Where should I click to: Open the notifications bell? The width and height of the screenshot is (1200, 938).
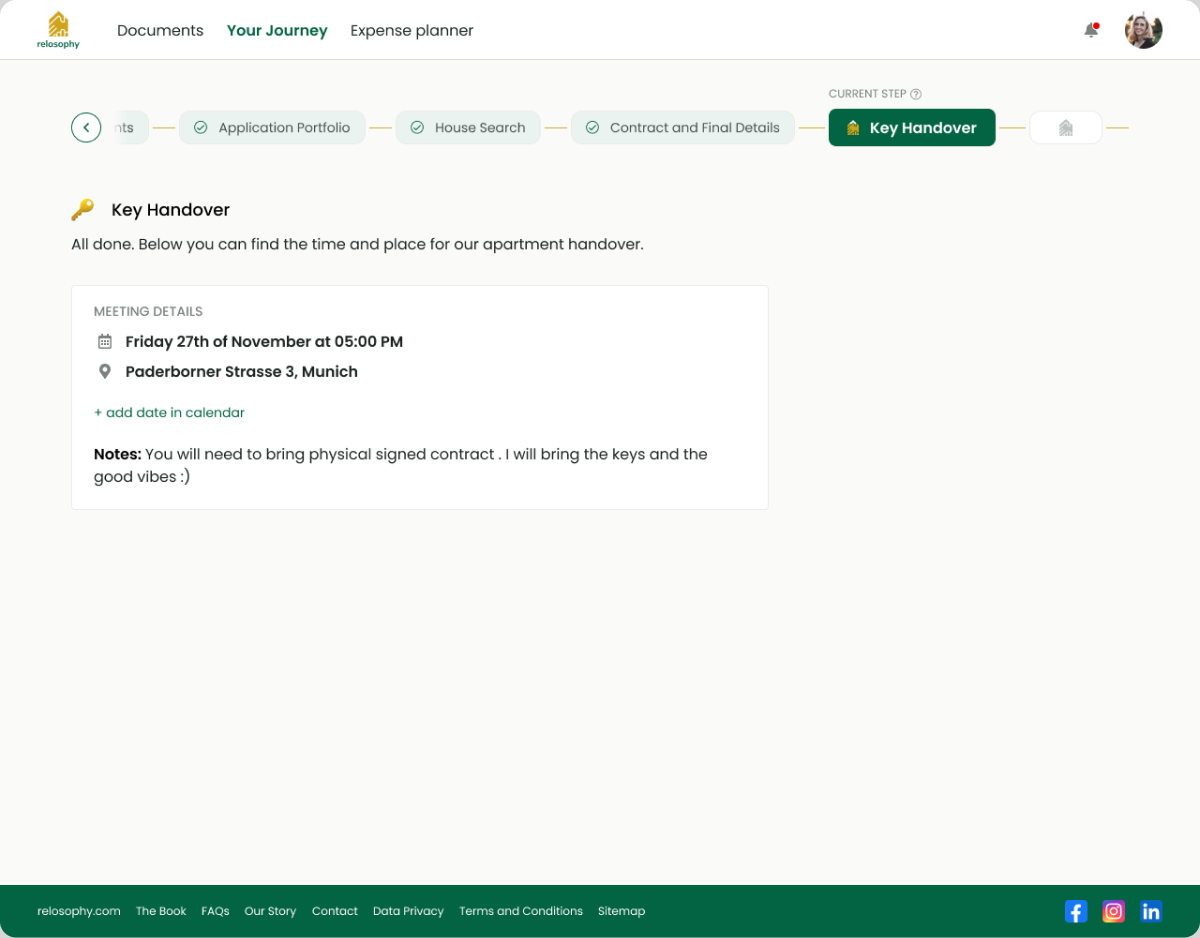1091,30
